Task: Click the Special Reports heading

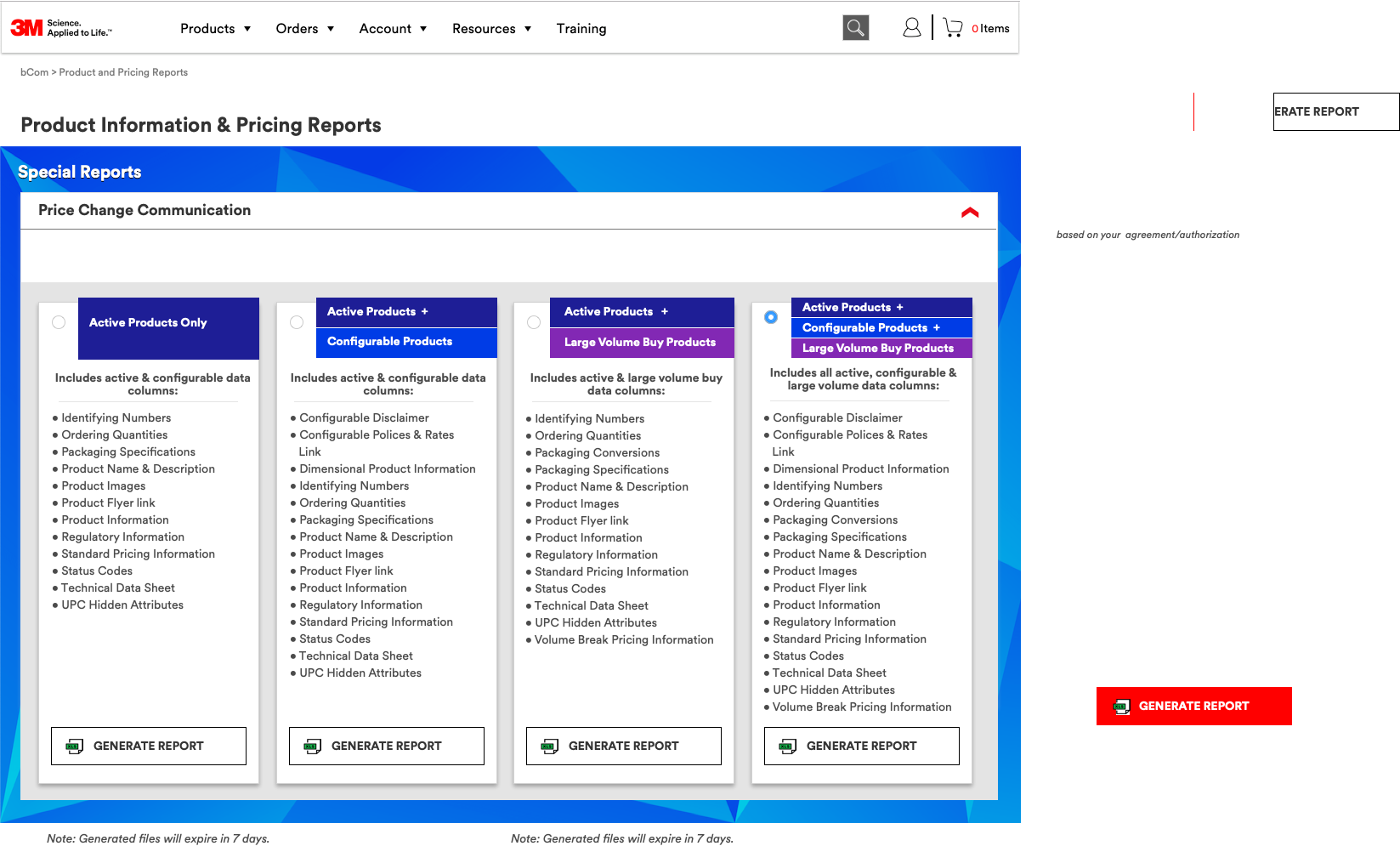Action: point(80,172)
